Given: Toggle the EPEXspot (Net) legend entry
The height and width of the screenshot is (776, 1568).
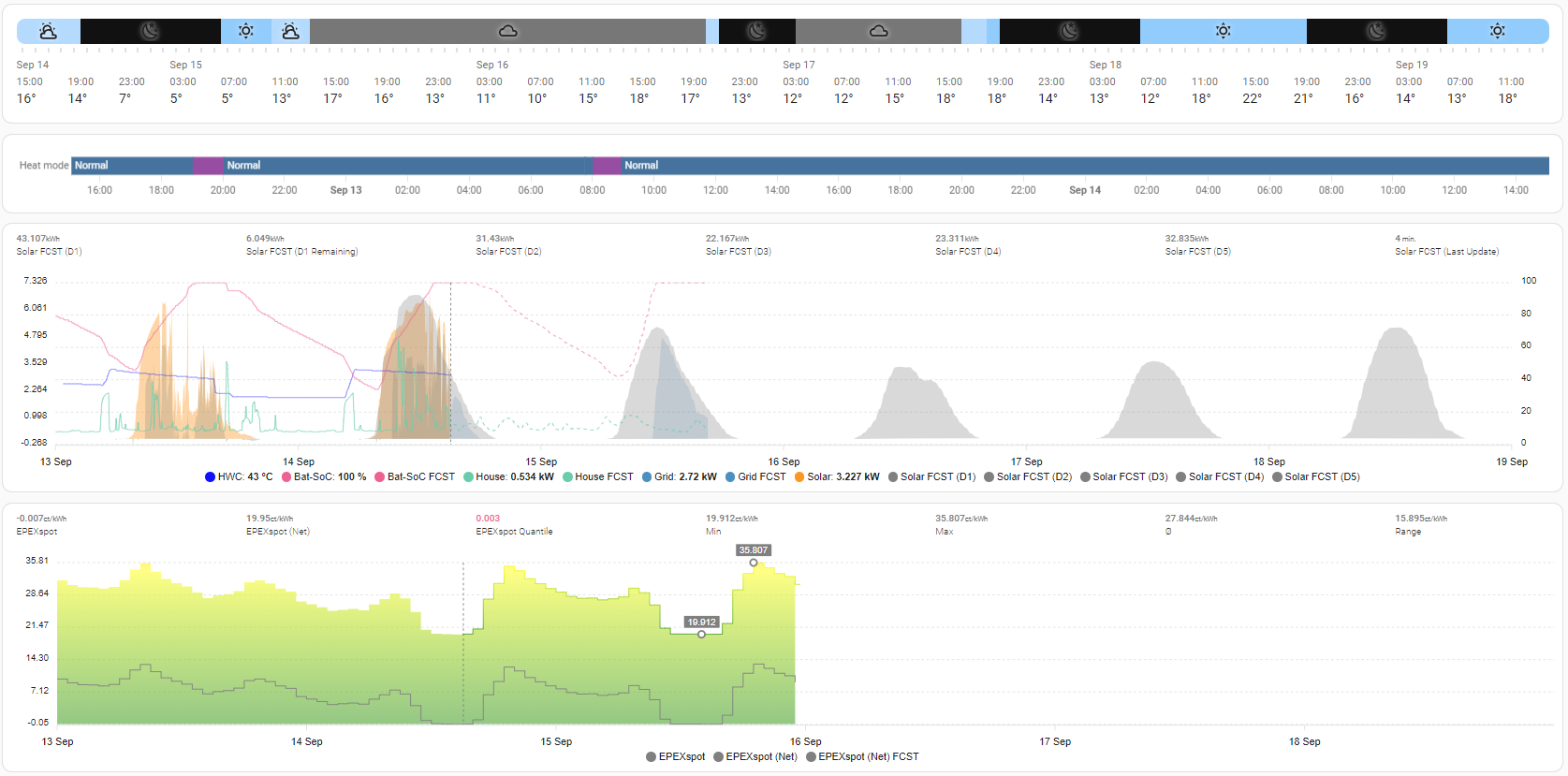Looking at the screenshot, I should pyautogui.click(x=755, y=756).
